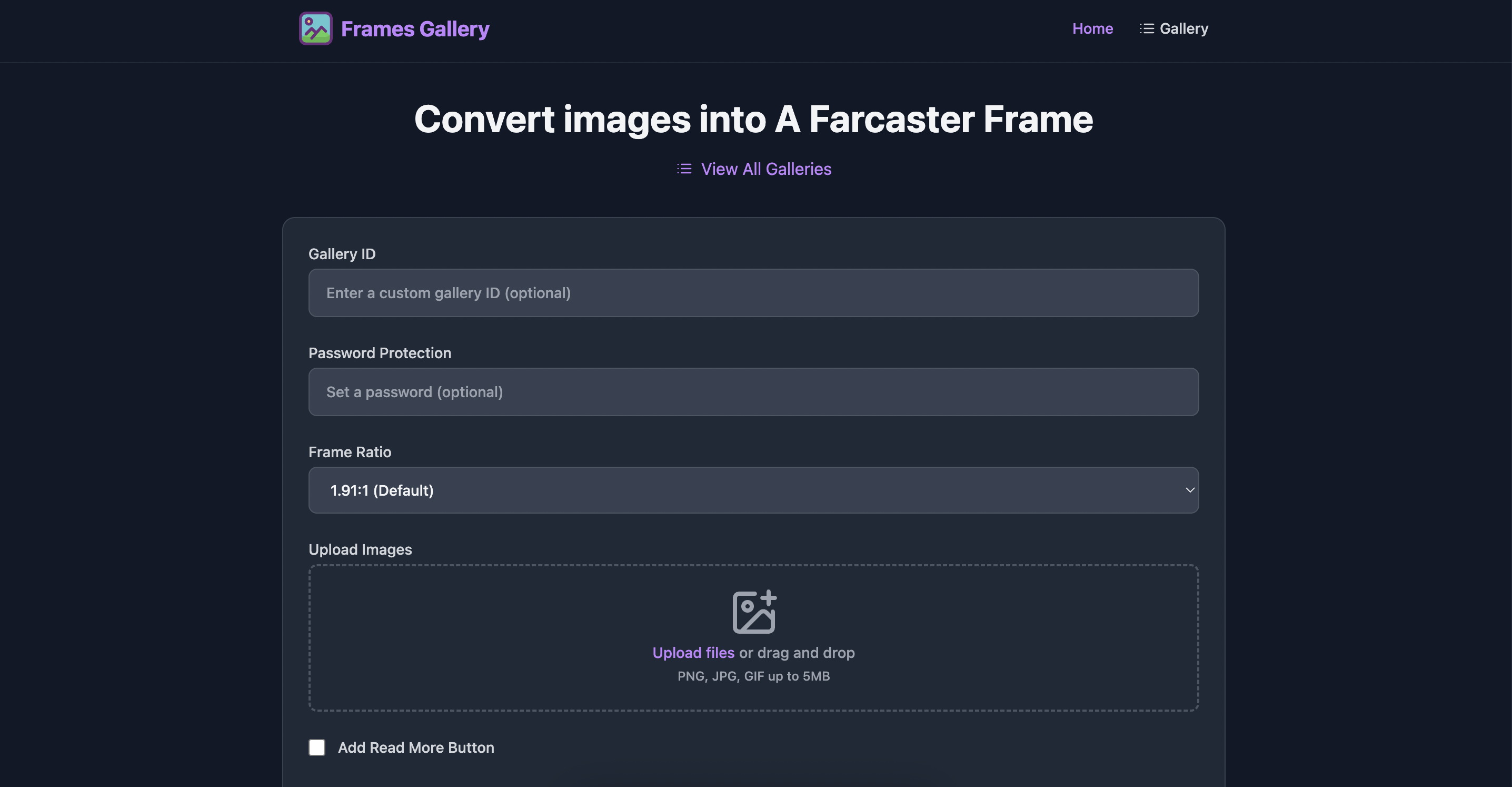Image resolution: width=1512 pixels, height=787 pixels.
Task: Click the add-image upload icon
Action: click(x=754, y=612)
